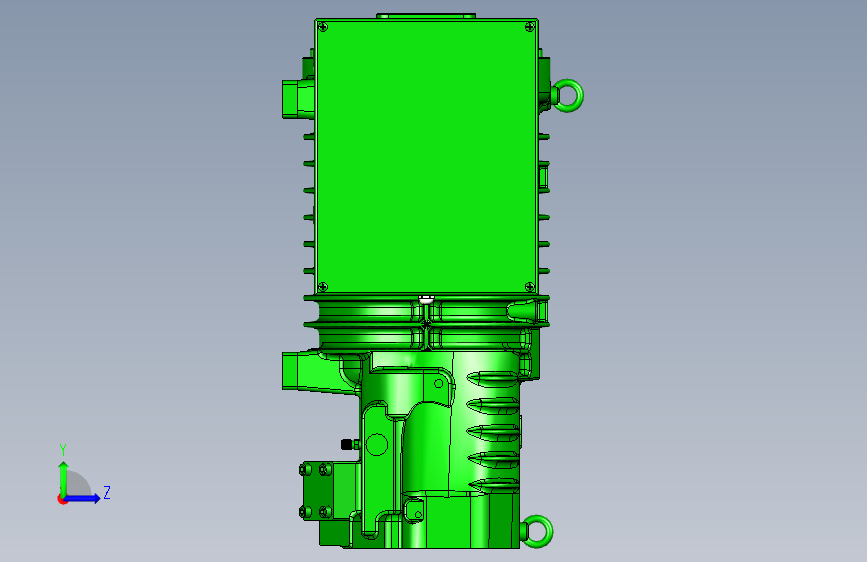The image size is (867, 562).
Task: Pick the bottom-right corner screw of the cover
Action: (x=529, y=287)
